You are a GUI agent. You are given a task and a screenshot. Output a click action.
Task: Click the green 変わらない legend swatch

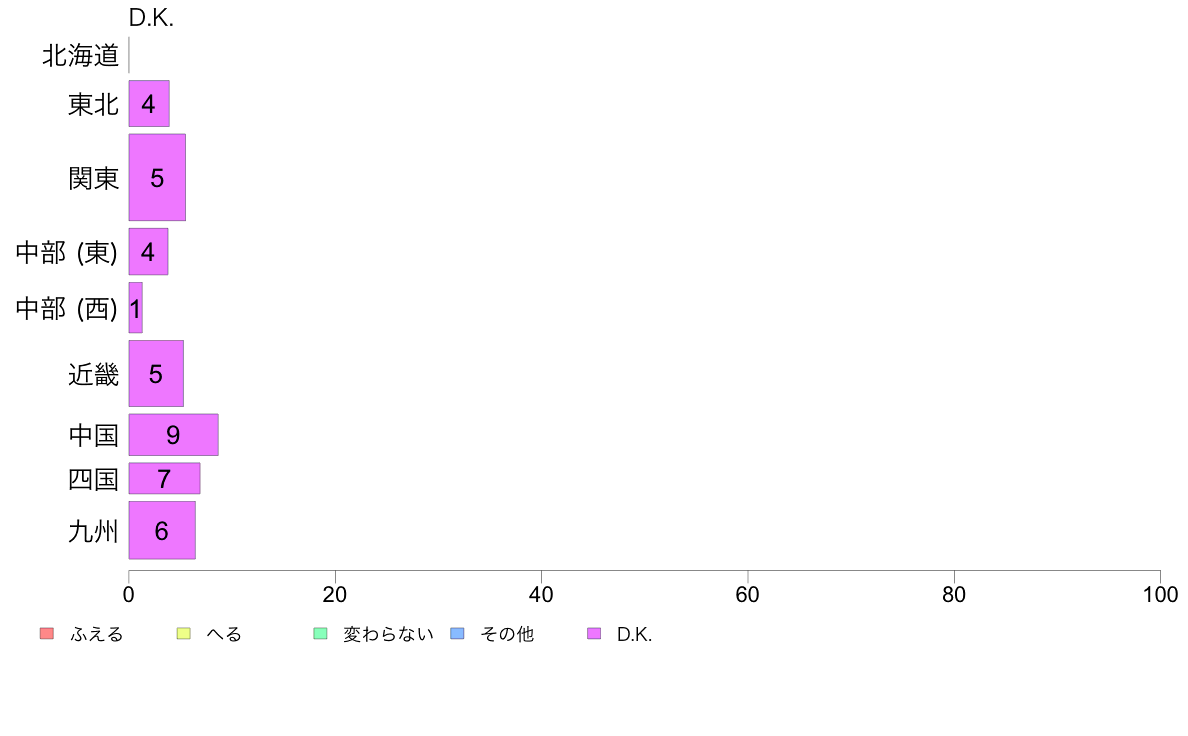click(320, 634)
